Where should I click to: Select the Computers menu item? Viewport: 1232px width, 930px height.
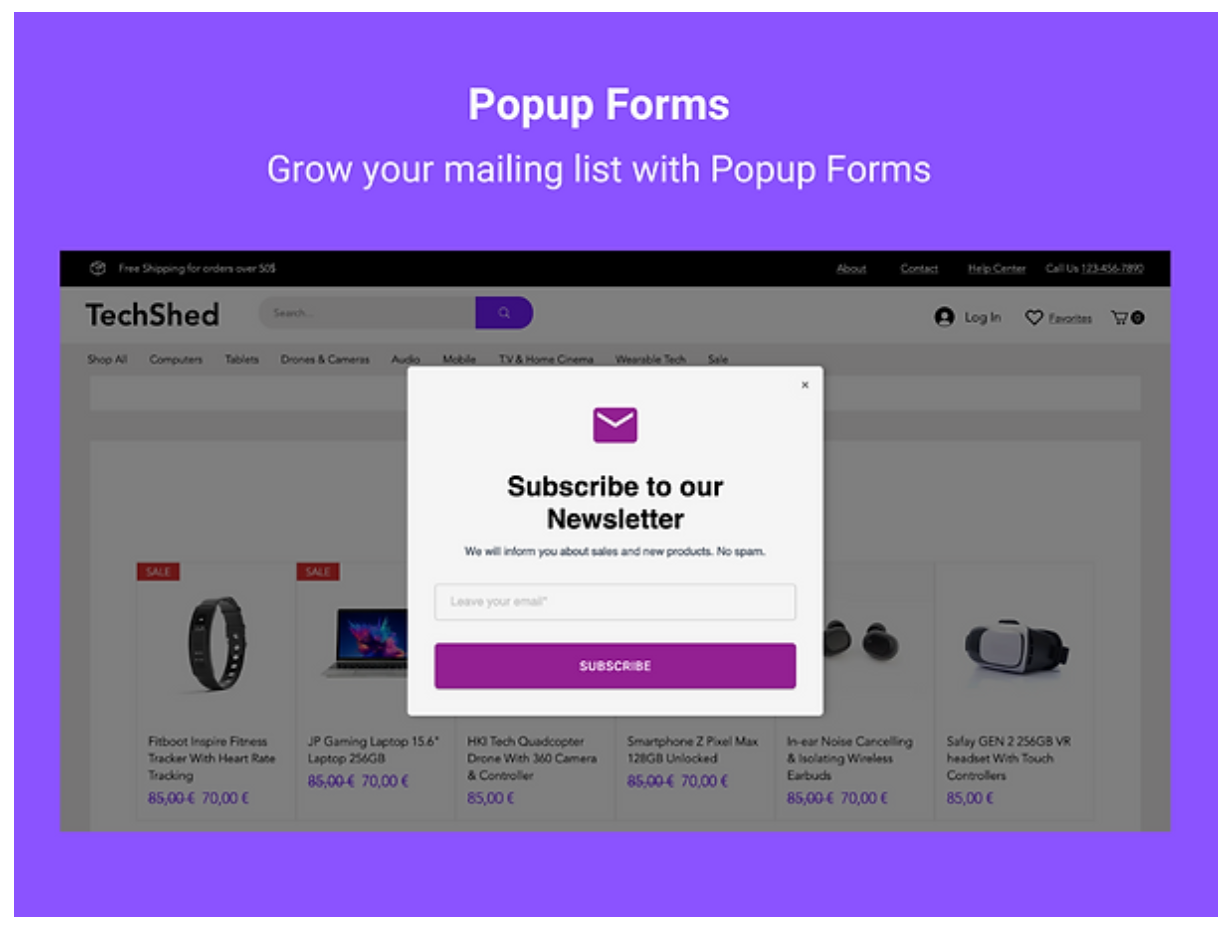(x=176, y=359)
